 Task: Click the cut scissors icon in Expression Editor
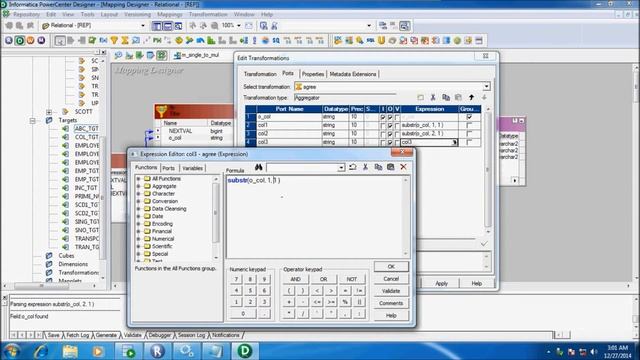tap(365, 167)
